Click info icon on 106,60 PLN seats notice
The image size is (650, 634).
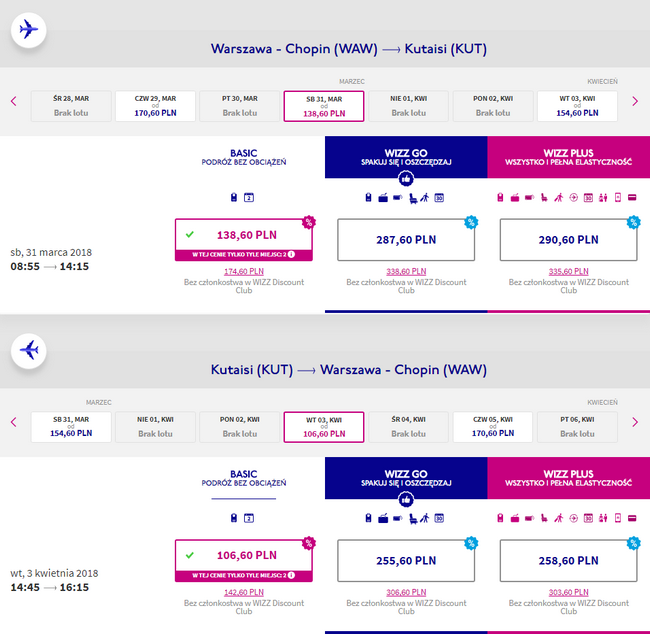tap(291, 575)
